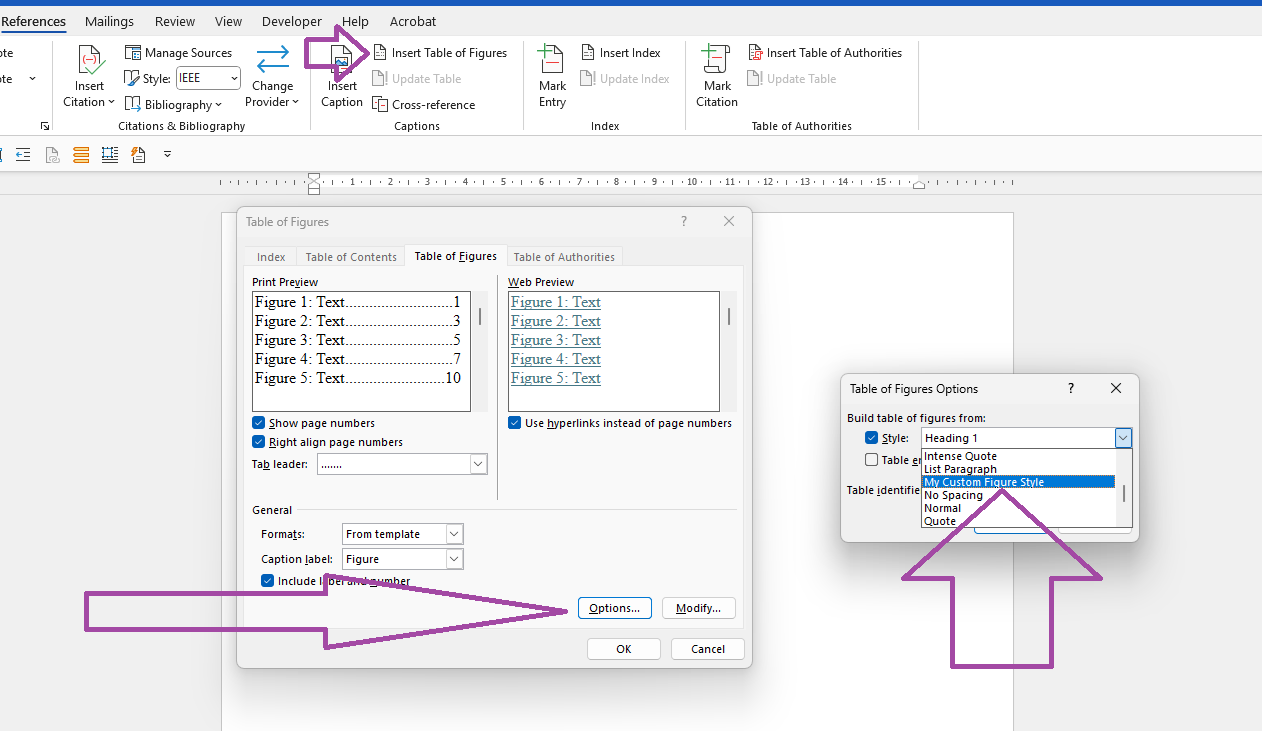The height and width of the screenshot is (731, 1262).
Task: Collapse the Style combo box arrow in Options
Action: [x=1123, y=438]
